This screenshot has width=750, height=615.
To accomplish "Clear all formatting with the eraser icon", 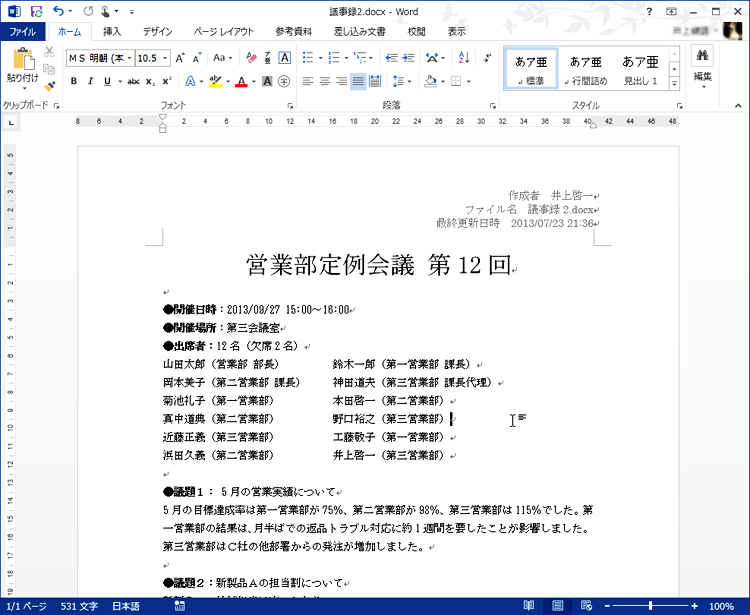I will 251,58.
